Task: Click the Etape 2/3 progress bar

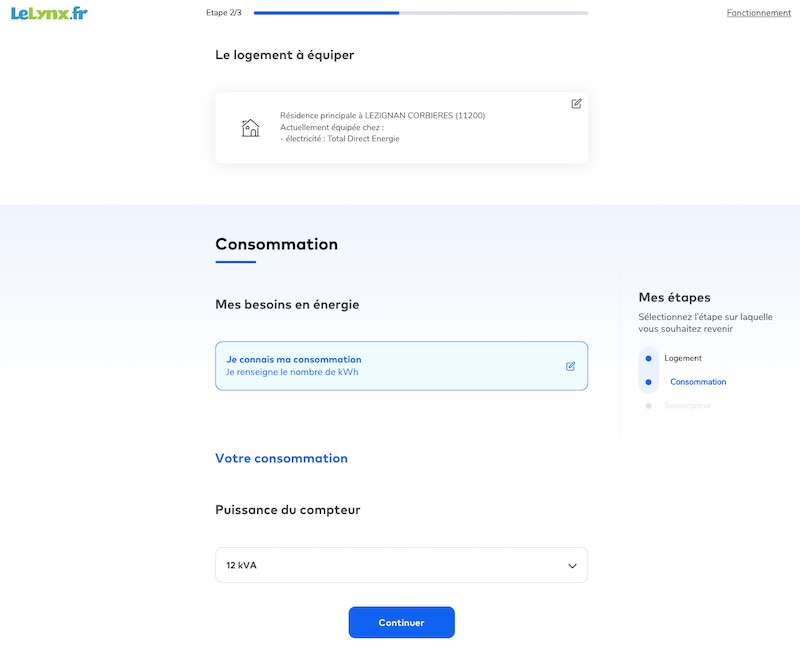Action: [x=421, y=13]
